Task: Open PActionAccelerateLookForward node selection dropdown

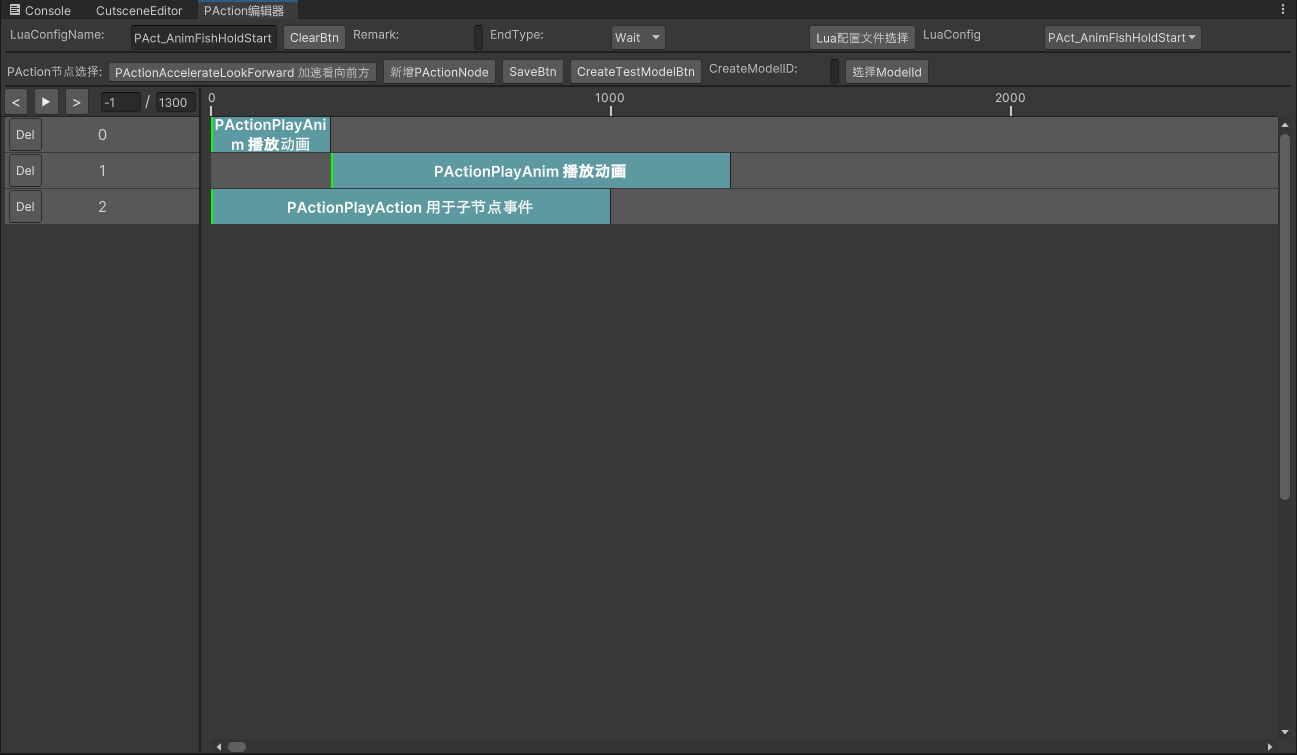Action: click(x=242, y=72)
